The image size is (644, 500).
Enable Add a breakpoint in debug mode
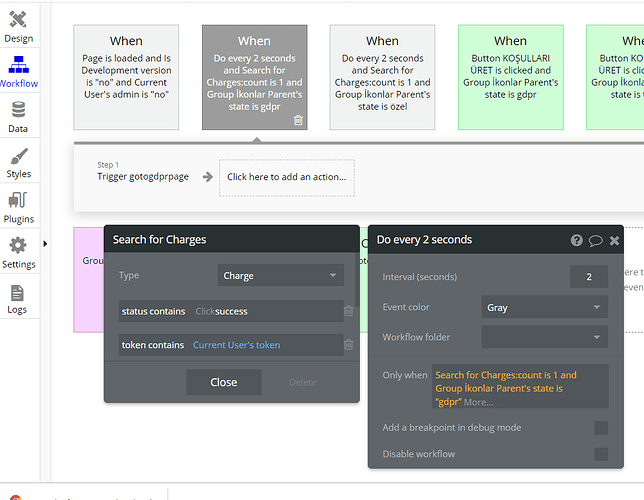coord(601,428)
